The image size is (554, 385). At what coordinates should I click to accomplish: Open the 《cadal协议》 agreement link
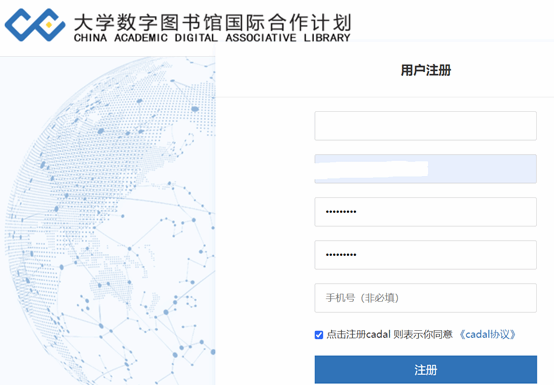click(x=487, y=334)
